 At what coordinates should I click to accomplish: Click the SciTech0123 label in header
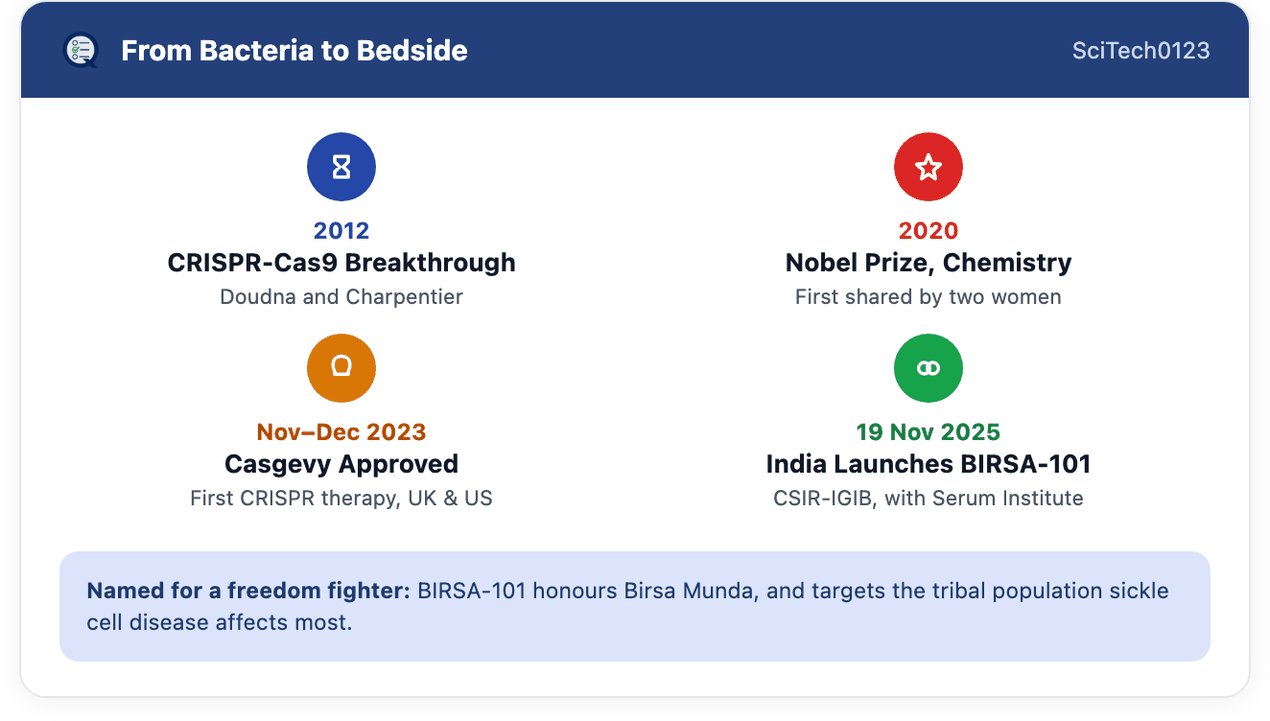pyautogui.click(x=1141, y=51)
